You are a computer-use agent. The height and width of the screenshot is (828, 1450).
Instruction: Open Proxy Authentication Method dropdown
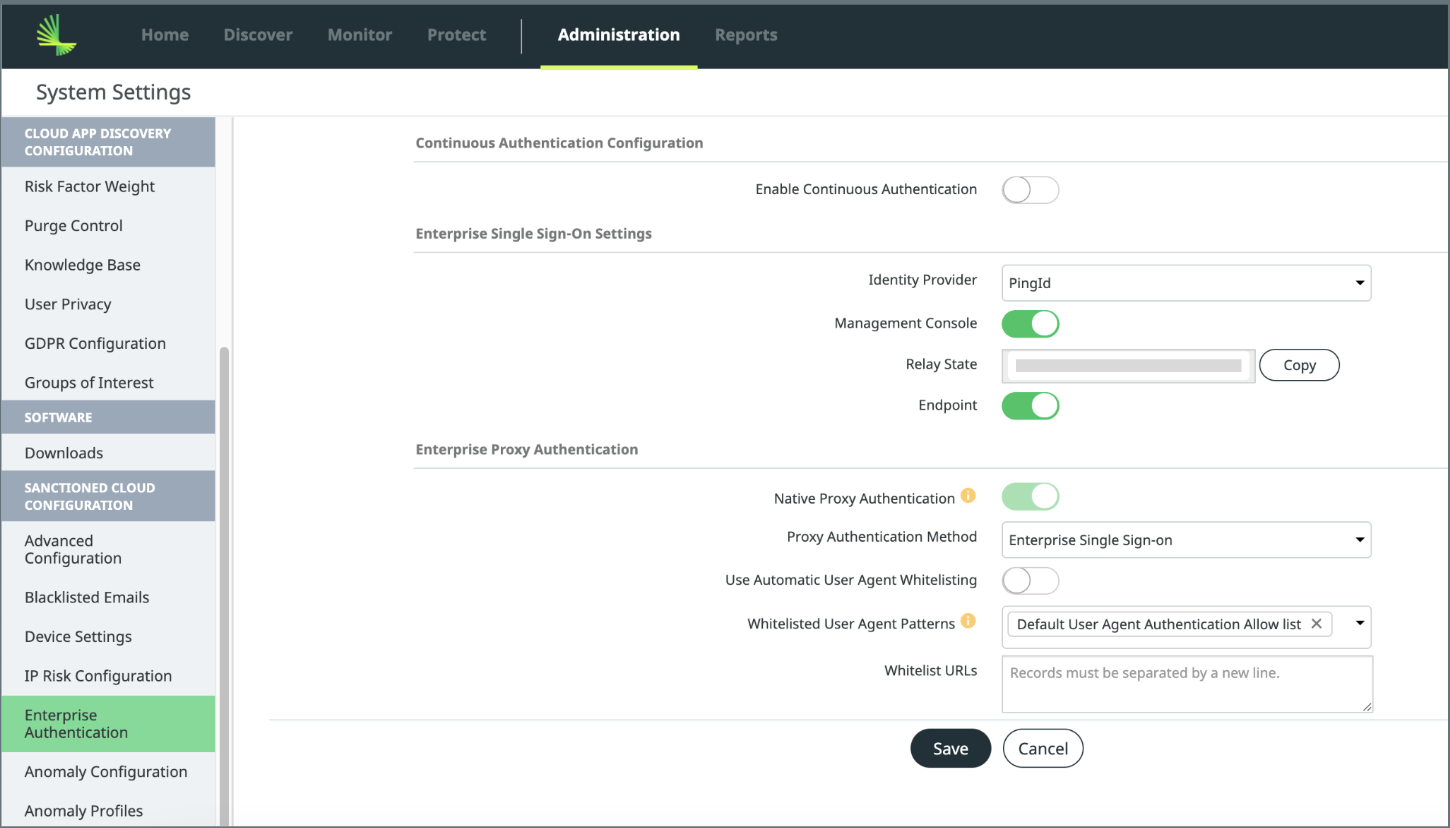[x=1186, y=540]
